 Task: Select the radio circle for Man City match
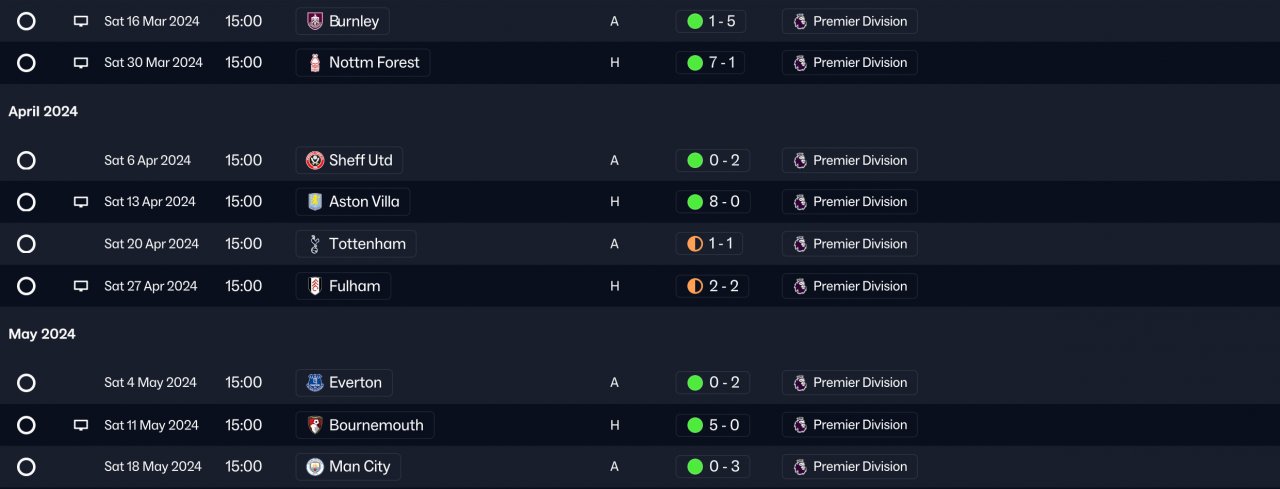26,467
